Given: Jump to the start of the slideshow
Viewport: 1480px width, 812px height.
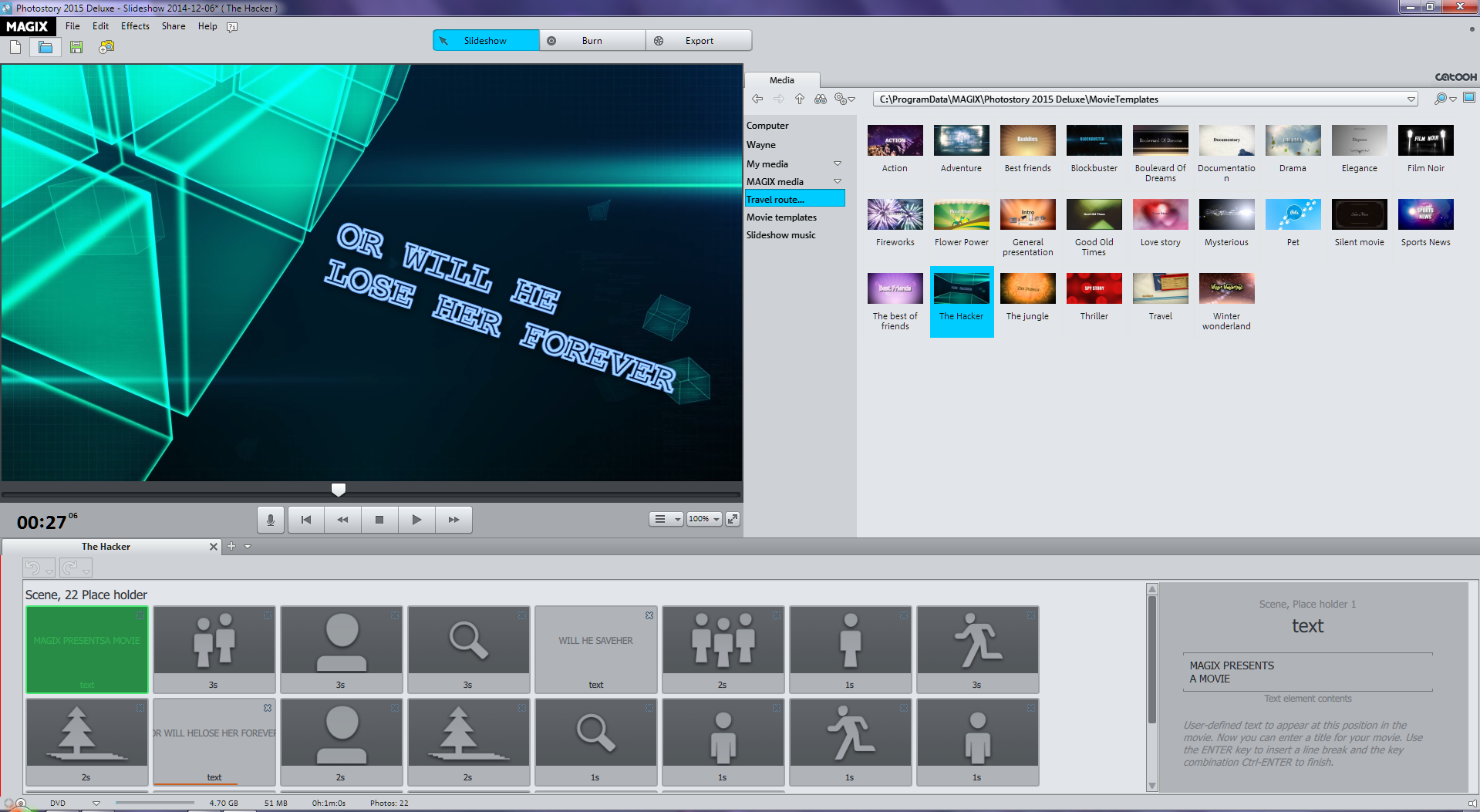Looking at the screenshot, I should pos(306,520).
